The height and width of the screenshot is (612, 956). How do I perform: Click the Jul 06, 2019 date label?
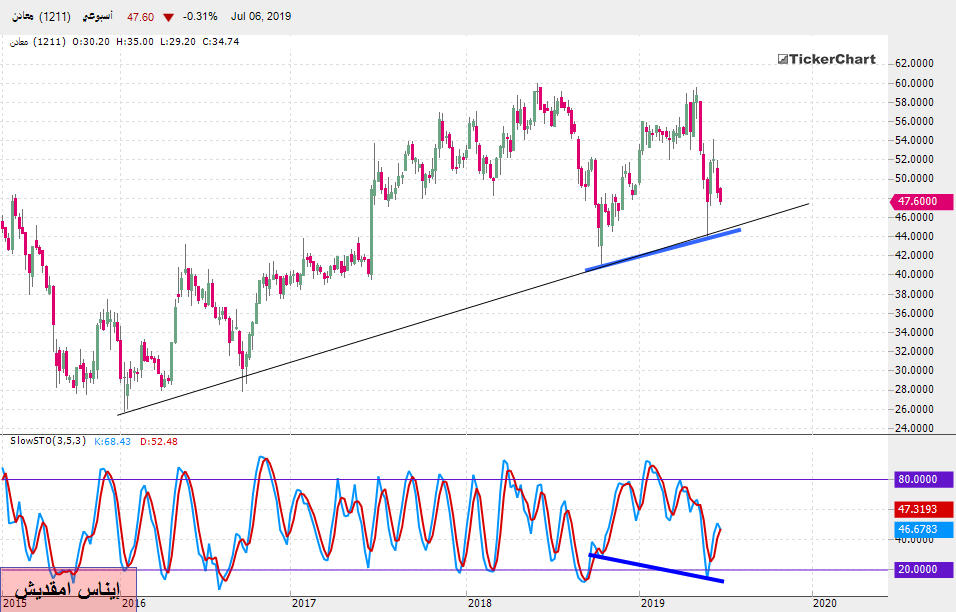[258, 18]
